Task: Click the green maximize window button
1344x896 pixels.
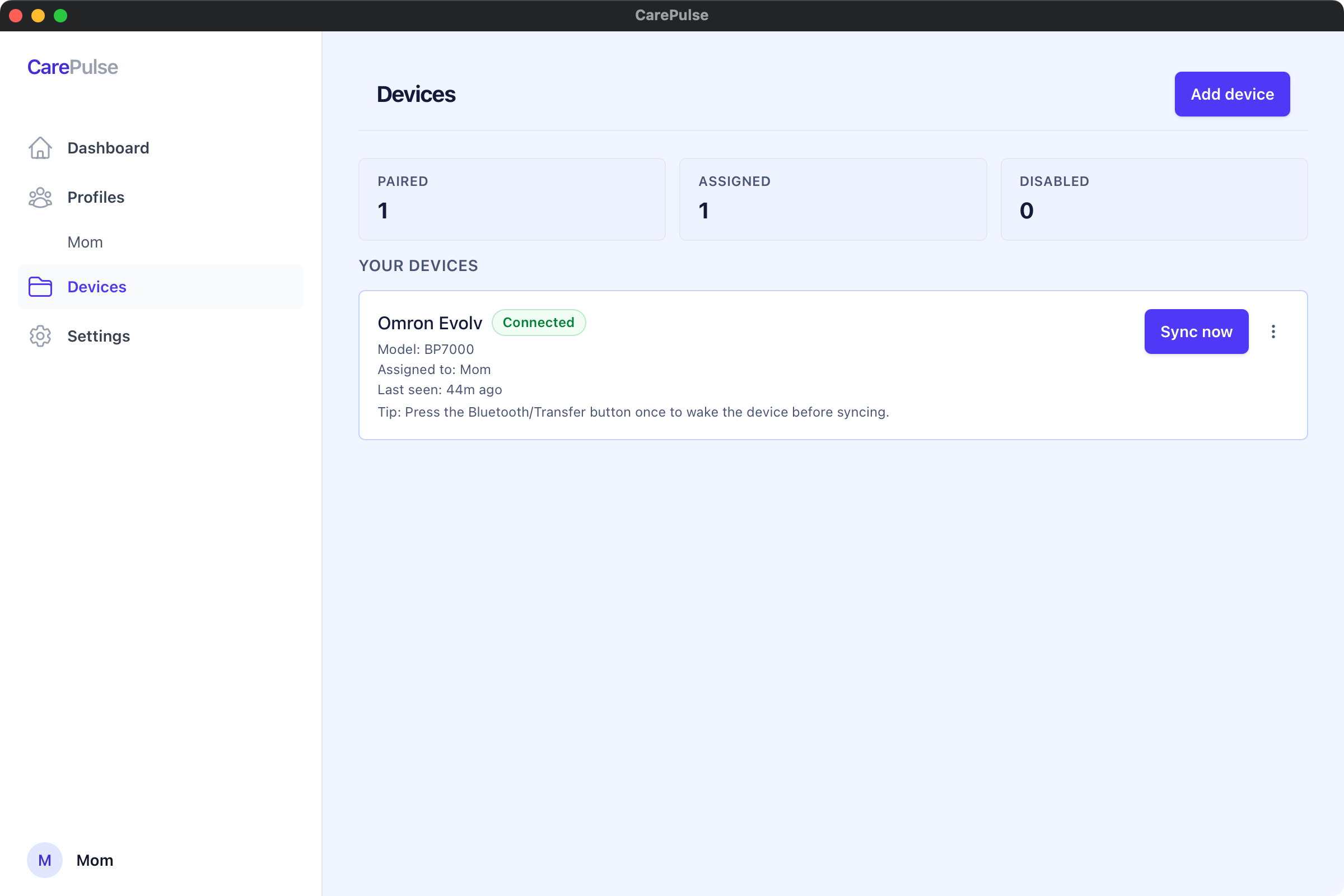Action: point(60,16)
